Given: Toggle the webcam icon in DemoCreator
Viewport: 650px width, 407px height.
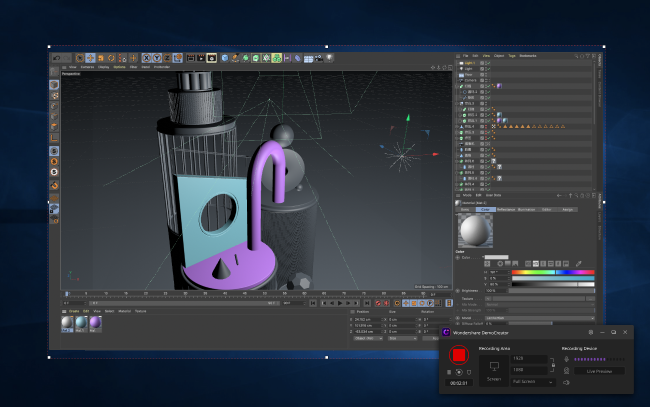Looking at the screenshot, I should [x=566, y=371].
